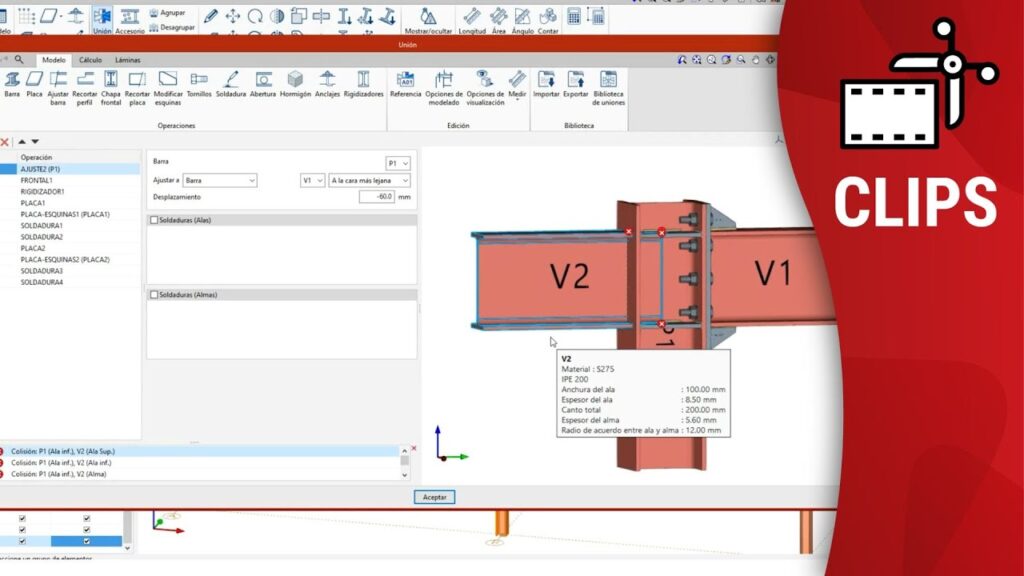Viewport: 1024px width, 576px height.
Task: Click the Exportar icon
Action: coord(576,84)
